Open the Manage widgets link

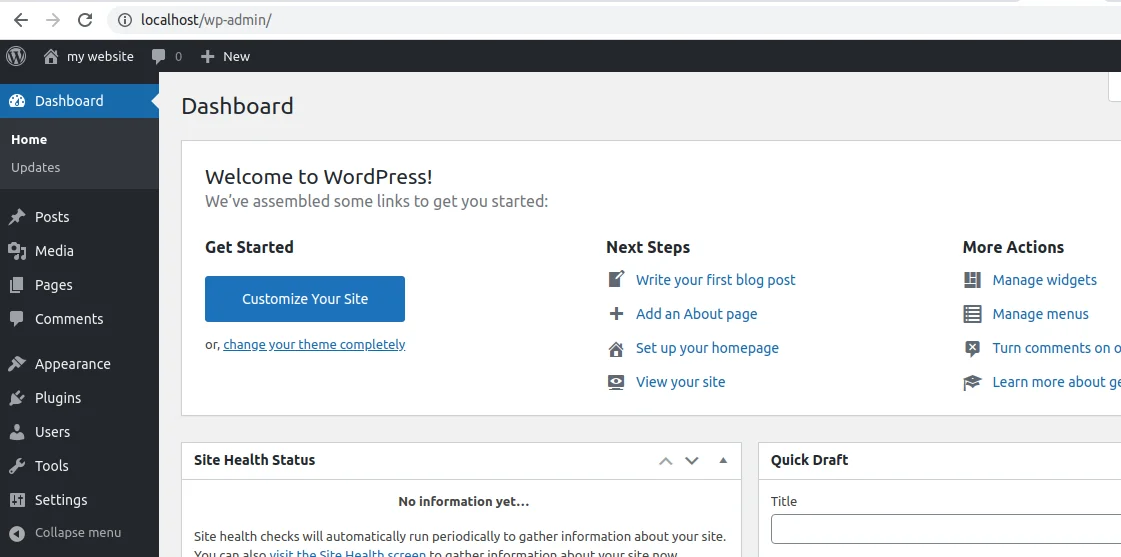point(1045,280)
